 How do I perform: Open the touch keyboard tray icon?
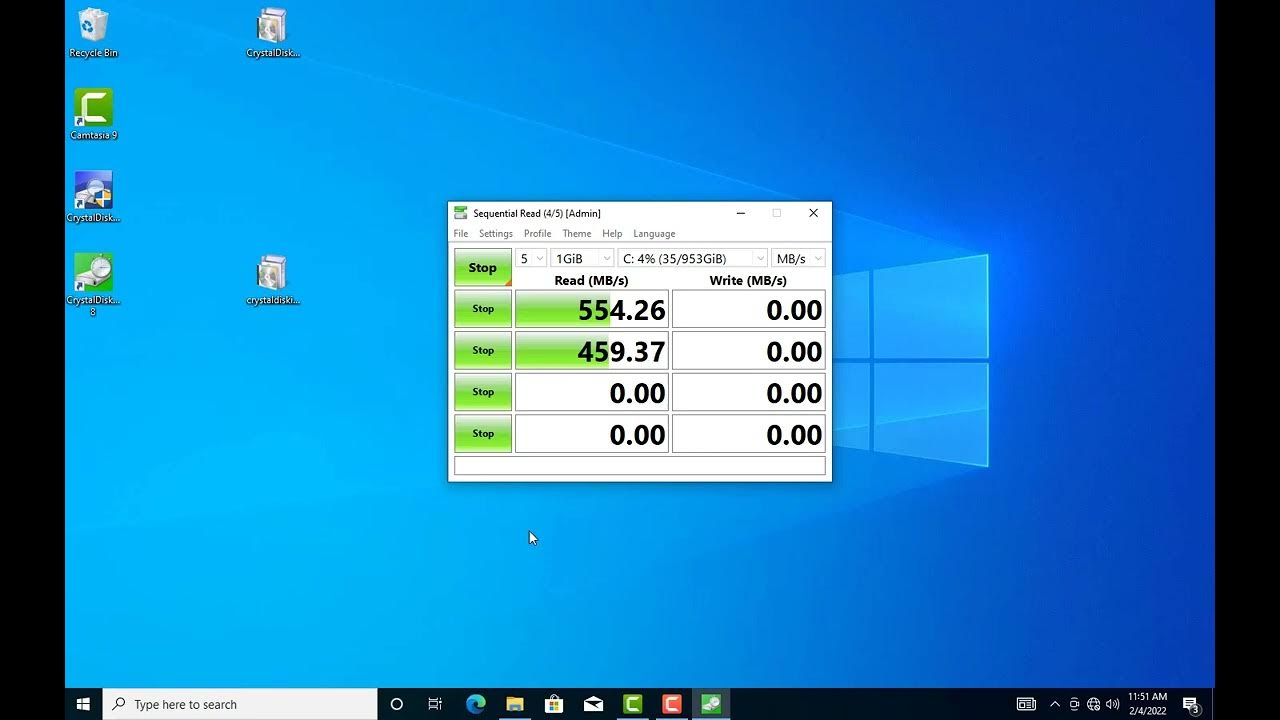pyautogui.click(x=1026, y=704)
